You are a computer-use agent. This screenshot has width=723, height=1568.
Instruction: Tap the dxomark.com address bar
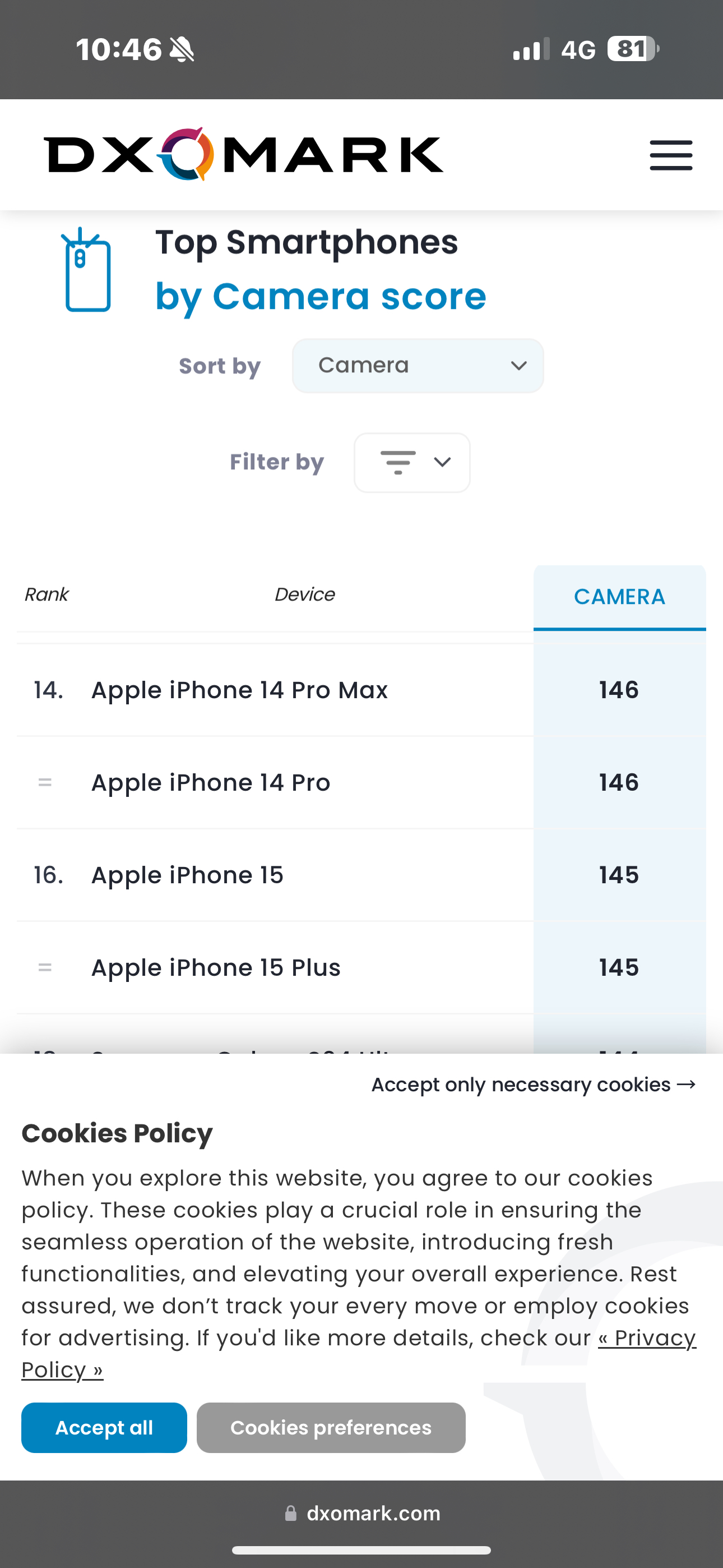[361, 1513]
